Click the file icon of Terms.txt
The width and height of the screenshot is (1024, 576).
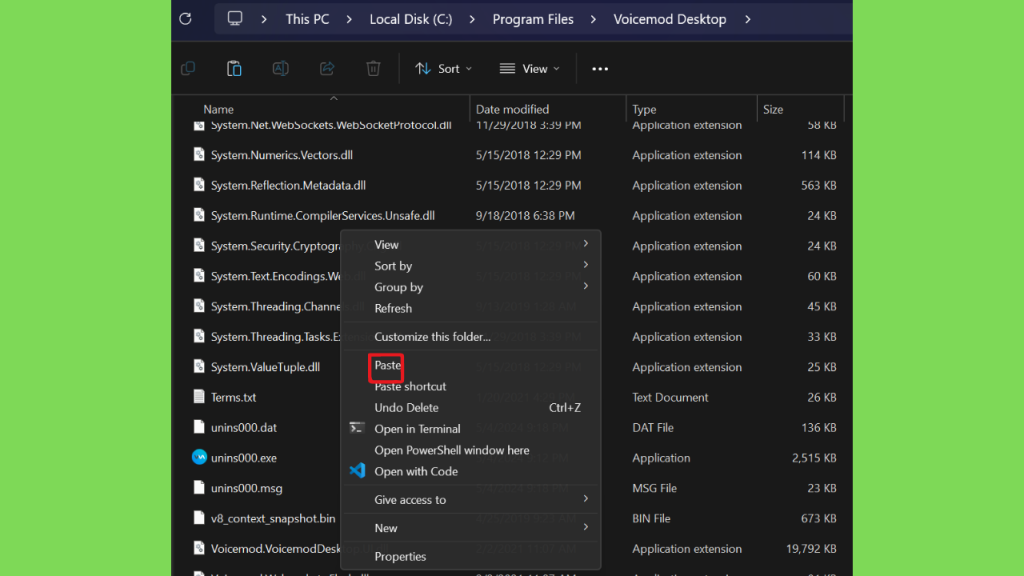pyautogui.click(x=199, y=396)
